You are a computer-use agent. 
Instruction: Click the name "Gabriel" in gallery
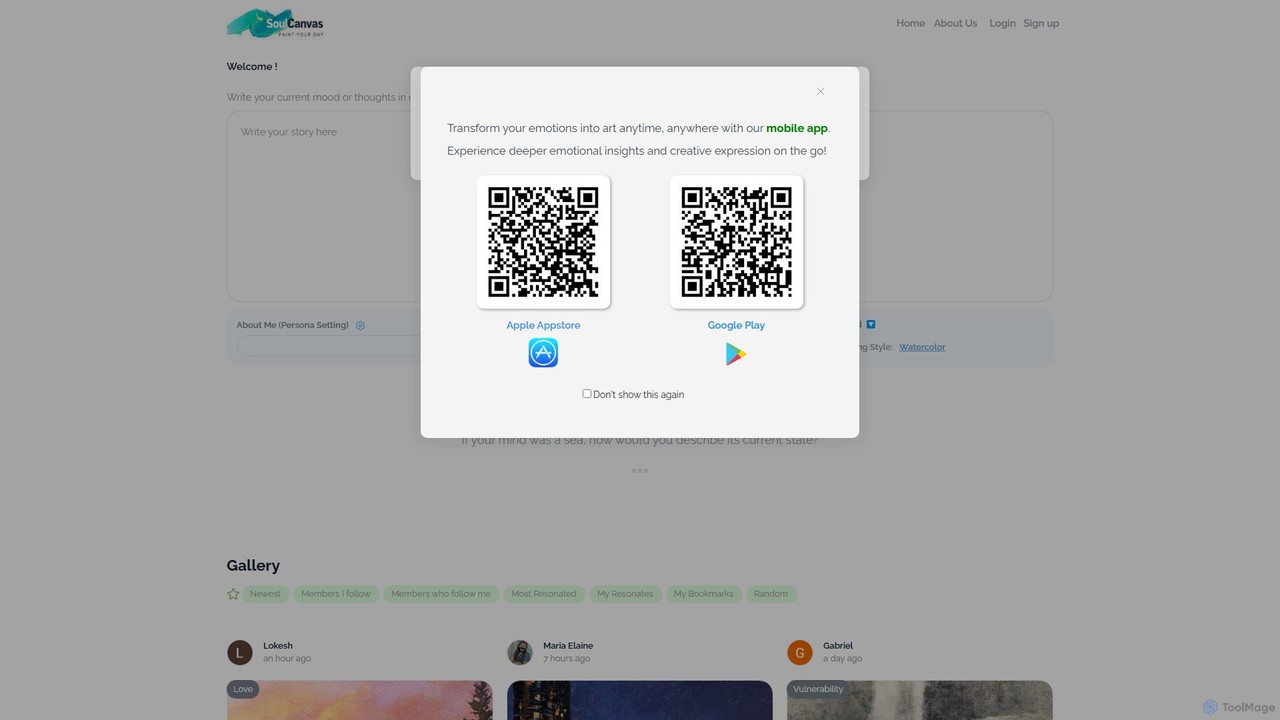coord(838,646)
